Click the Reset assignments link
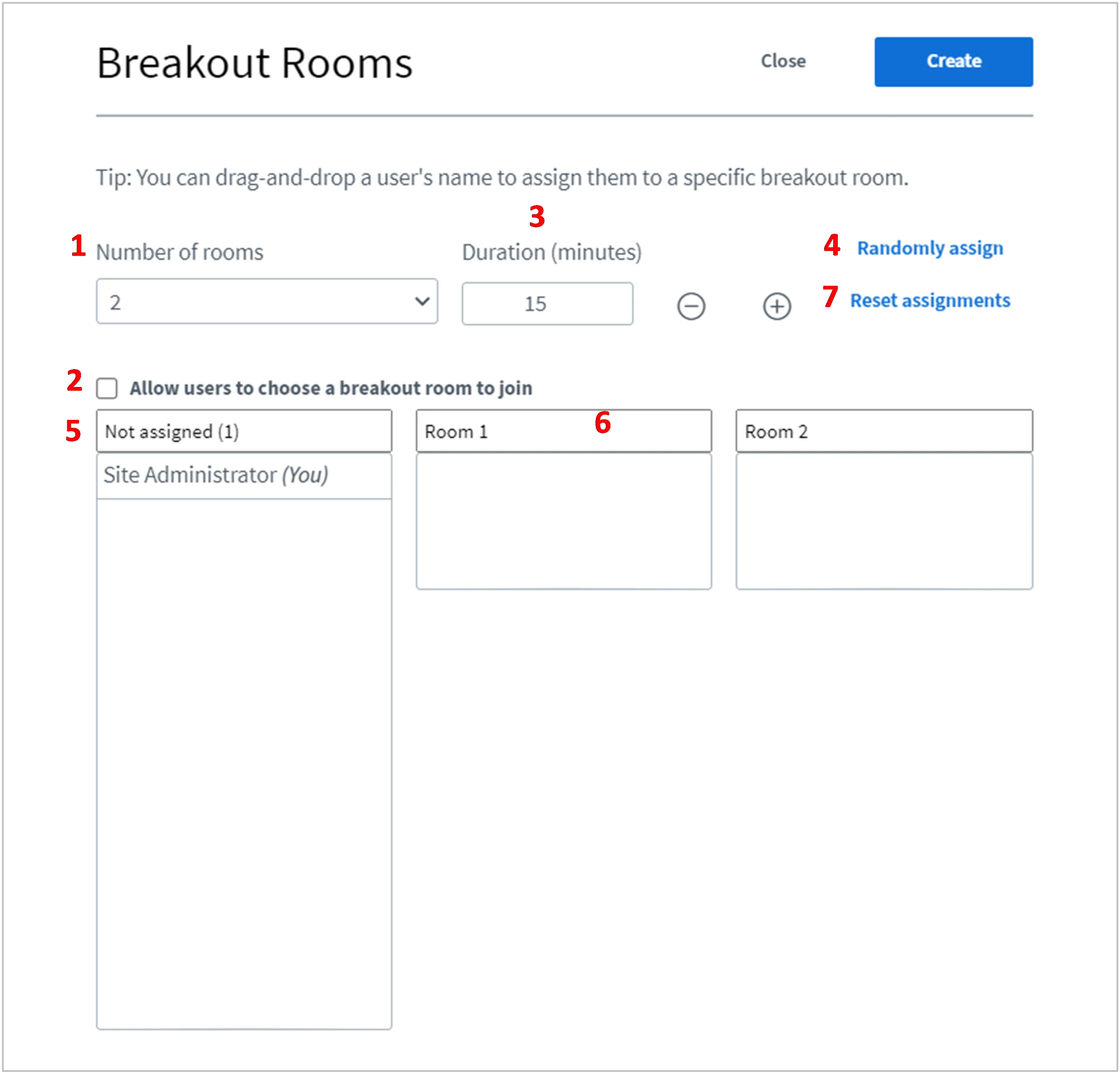This screenshot has width=1120, height=1075. tap(930, 300)
